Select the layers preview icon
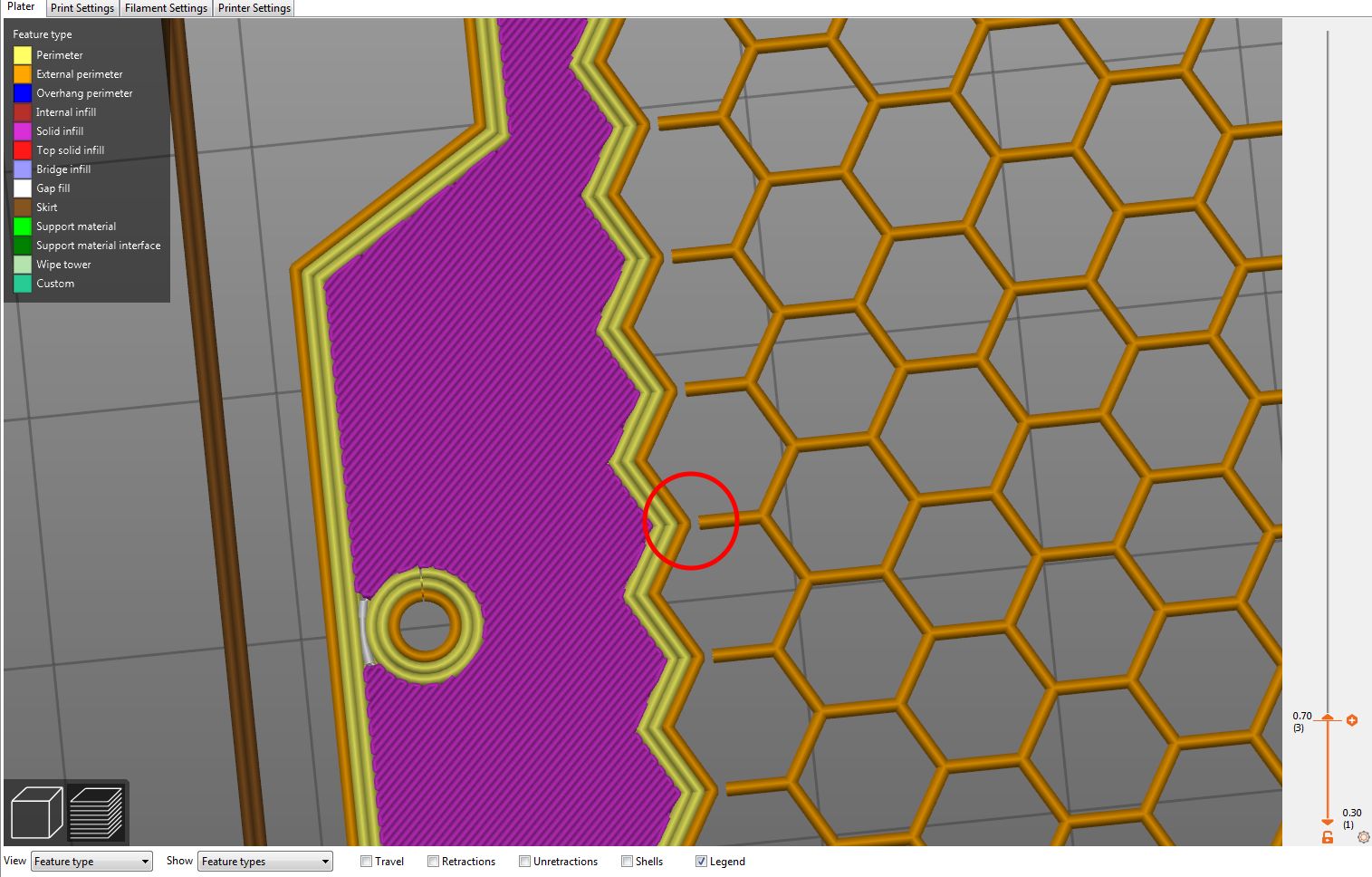1372x877 pixels. pyautogui.click(x=96, y=811)
